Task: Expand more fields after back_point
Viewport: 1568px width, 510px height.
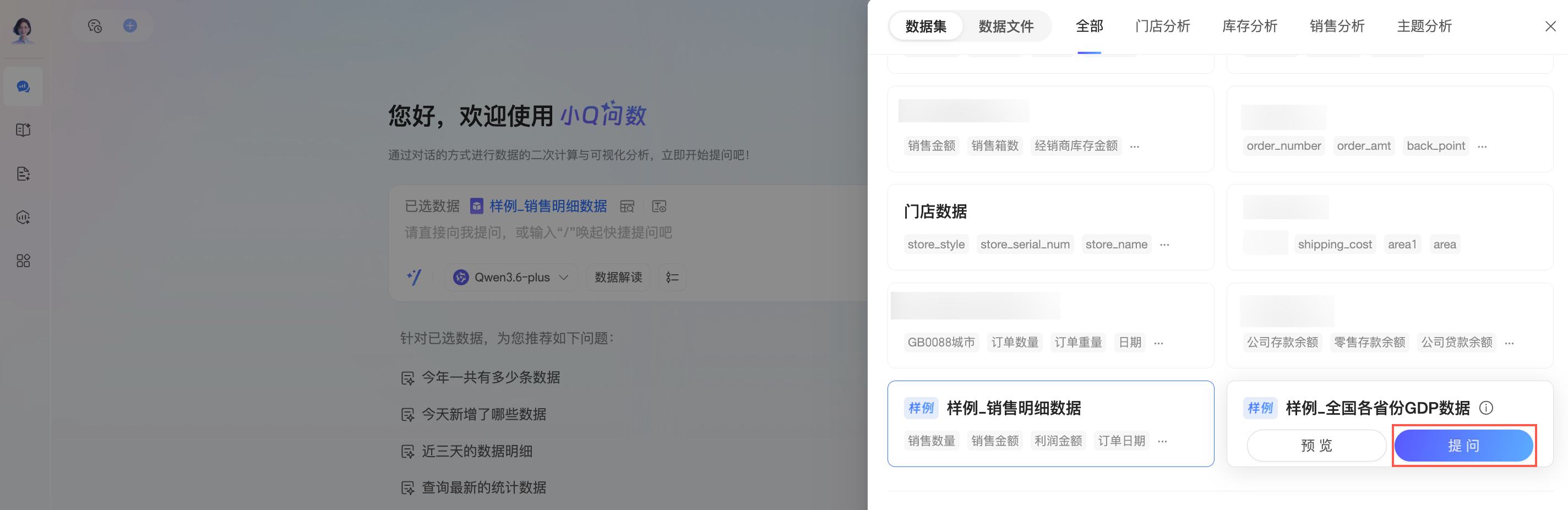Action: pyautogui.click(x=1482, y=146)
